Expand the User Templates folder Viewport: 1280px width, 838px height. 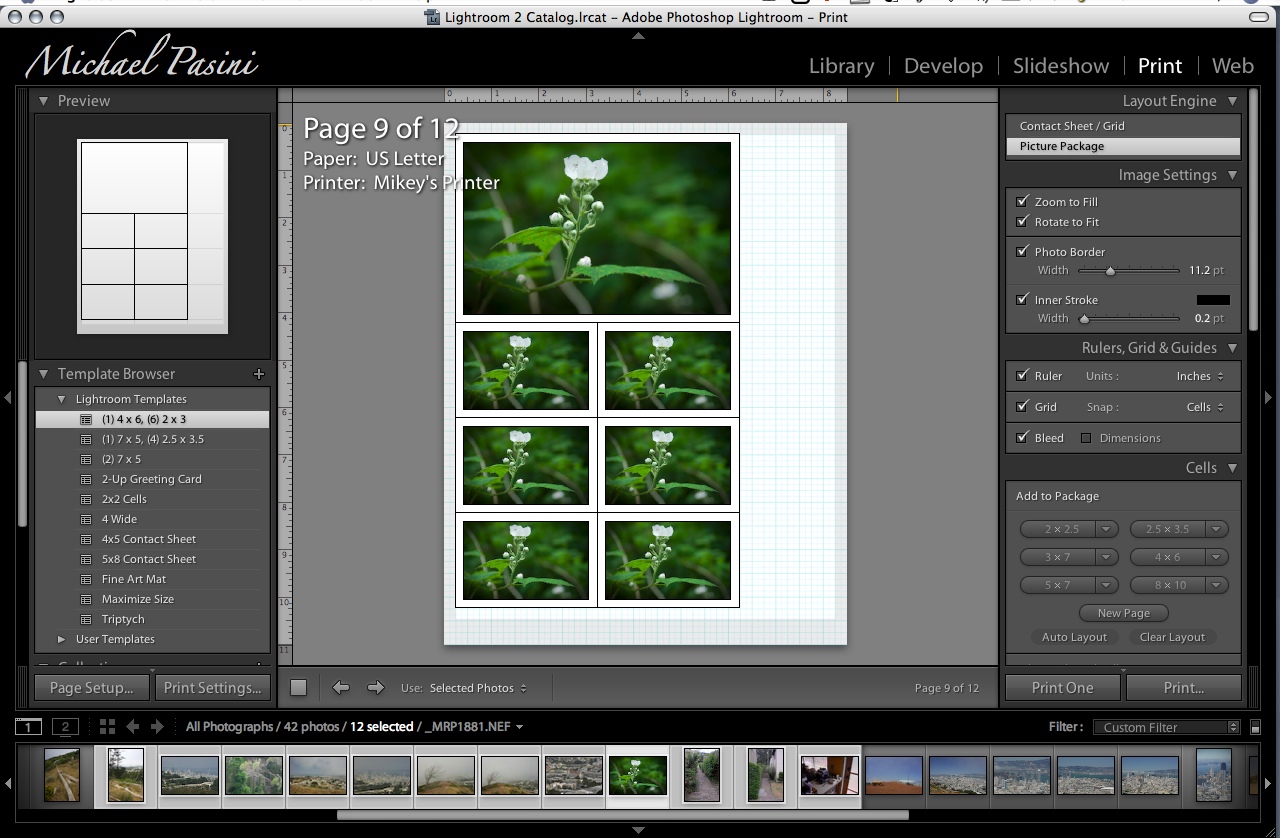pos(62,639)
